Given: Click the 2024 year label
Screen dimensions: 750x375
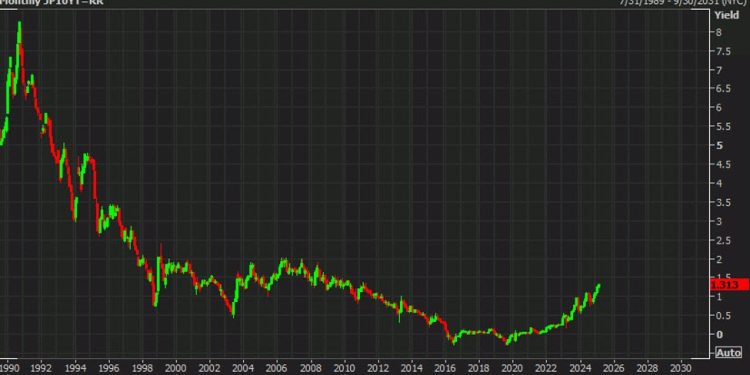Looking at the screenshot, I should [580, 368].
